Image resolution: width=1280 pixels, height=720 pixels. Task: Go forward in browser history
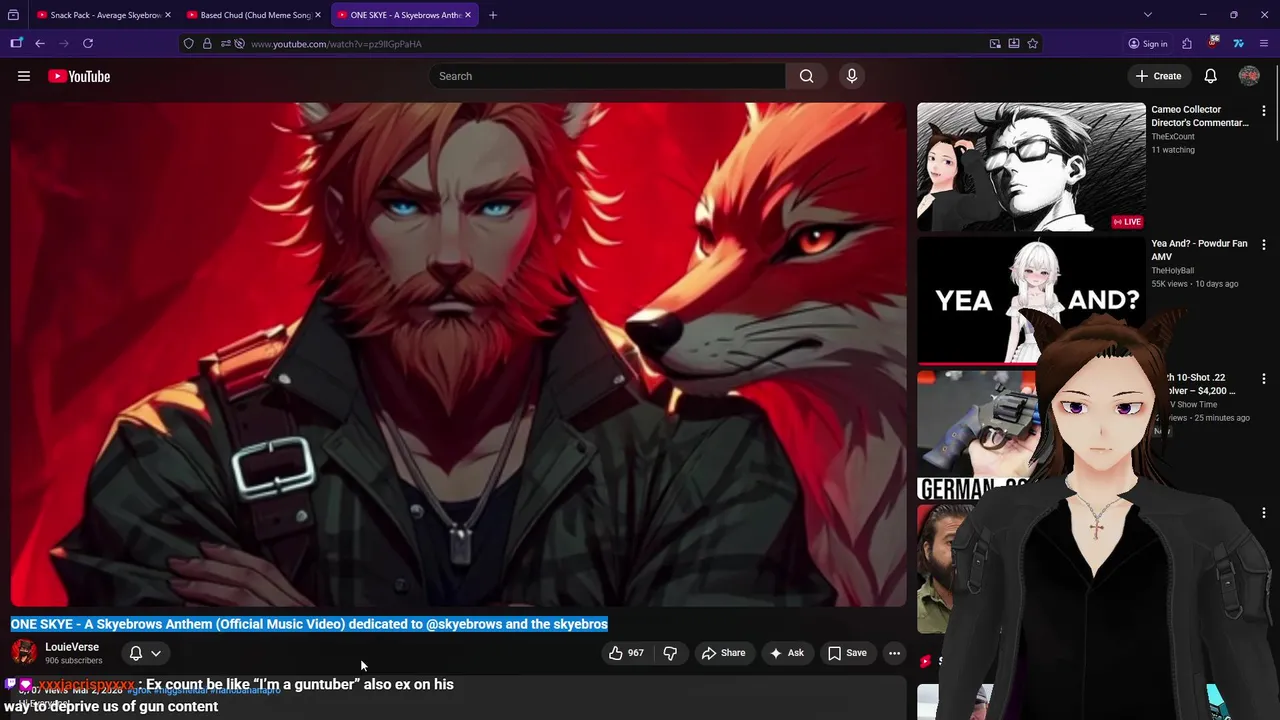click(64, 43)
